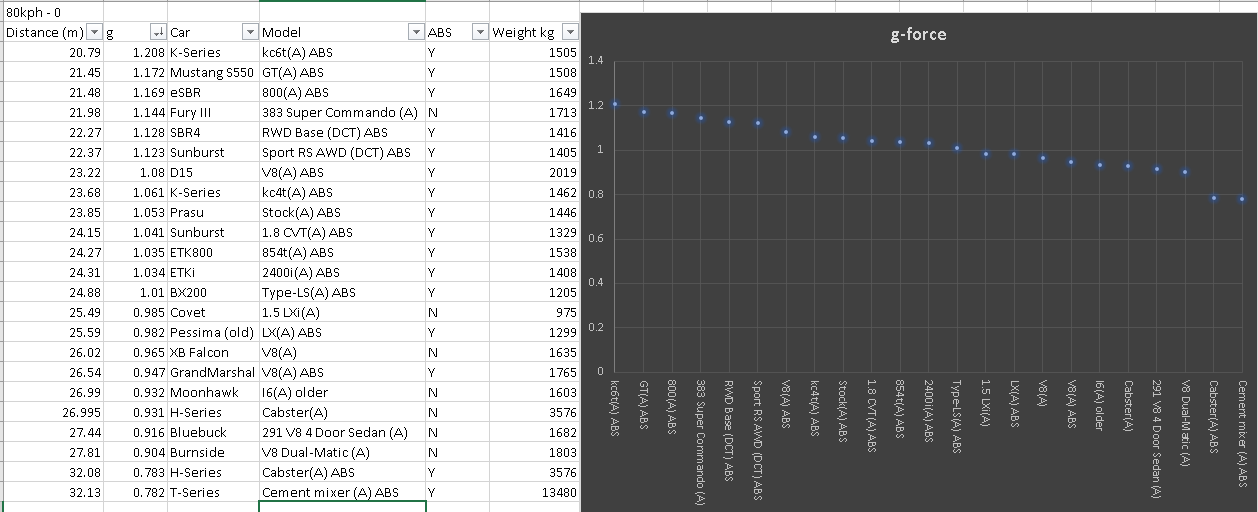Select the ETKi car cell
The width and height of the screenshot is (1258, 512).
tap(213, 272)
